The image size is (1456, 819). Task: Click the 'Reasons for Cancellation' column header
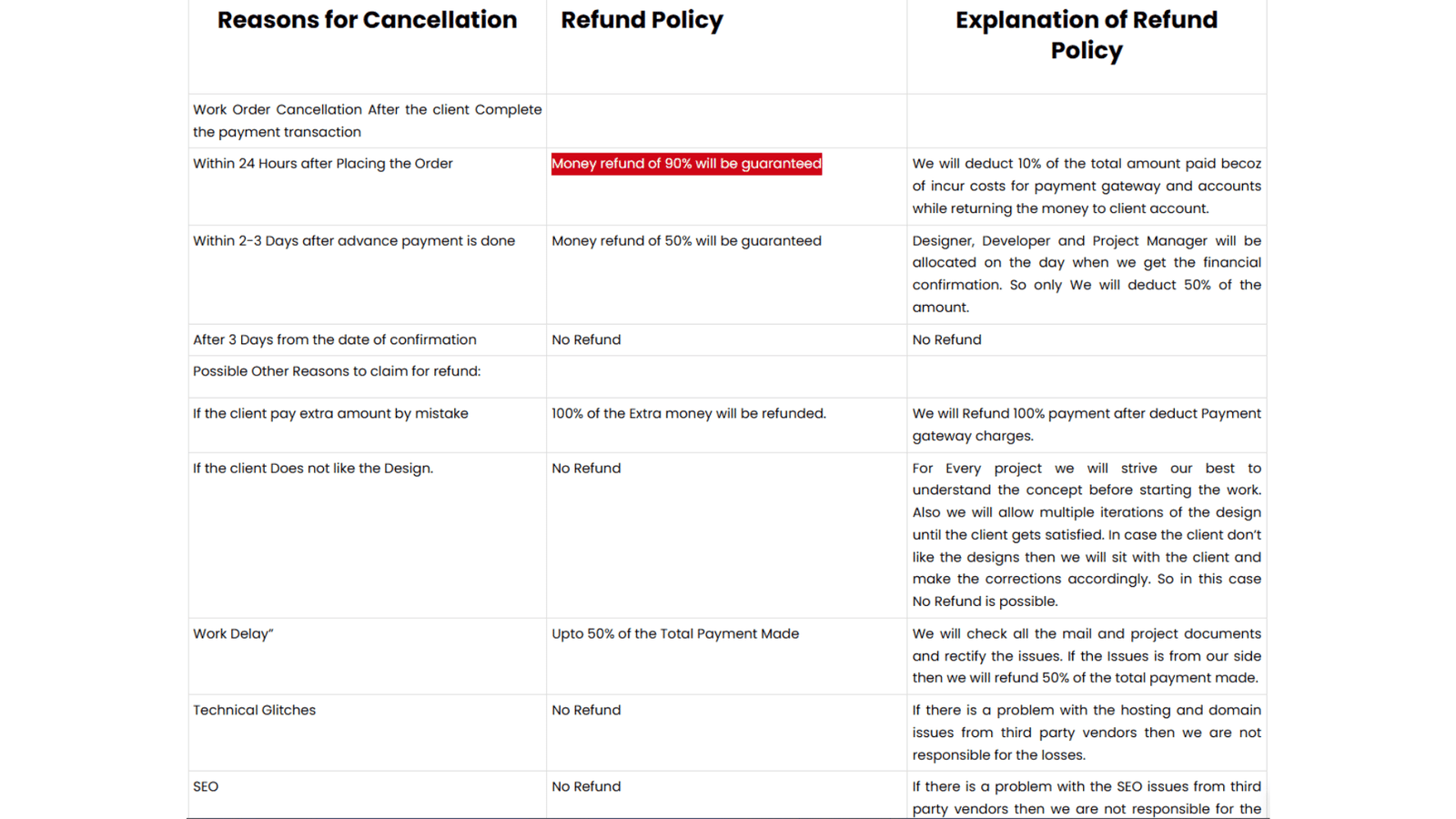pyautogui.click(x=367, y=20)
